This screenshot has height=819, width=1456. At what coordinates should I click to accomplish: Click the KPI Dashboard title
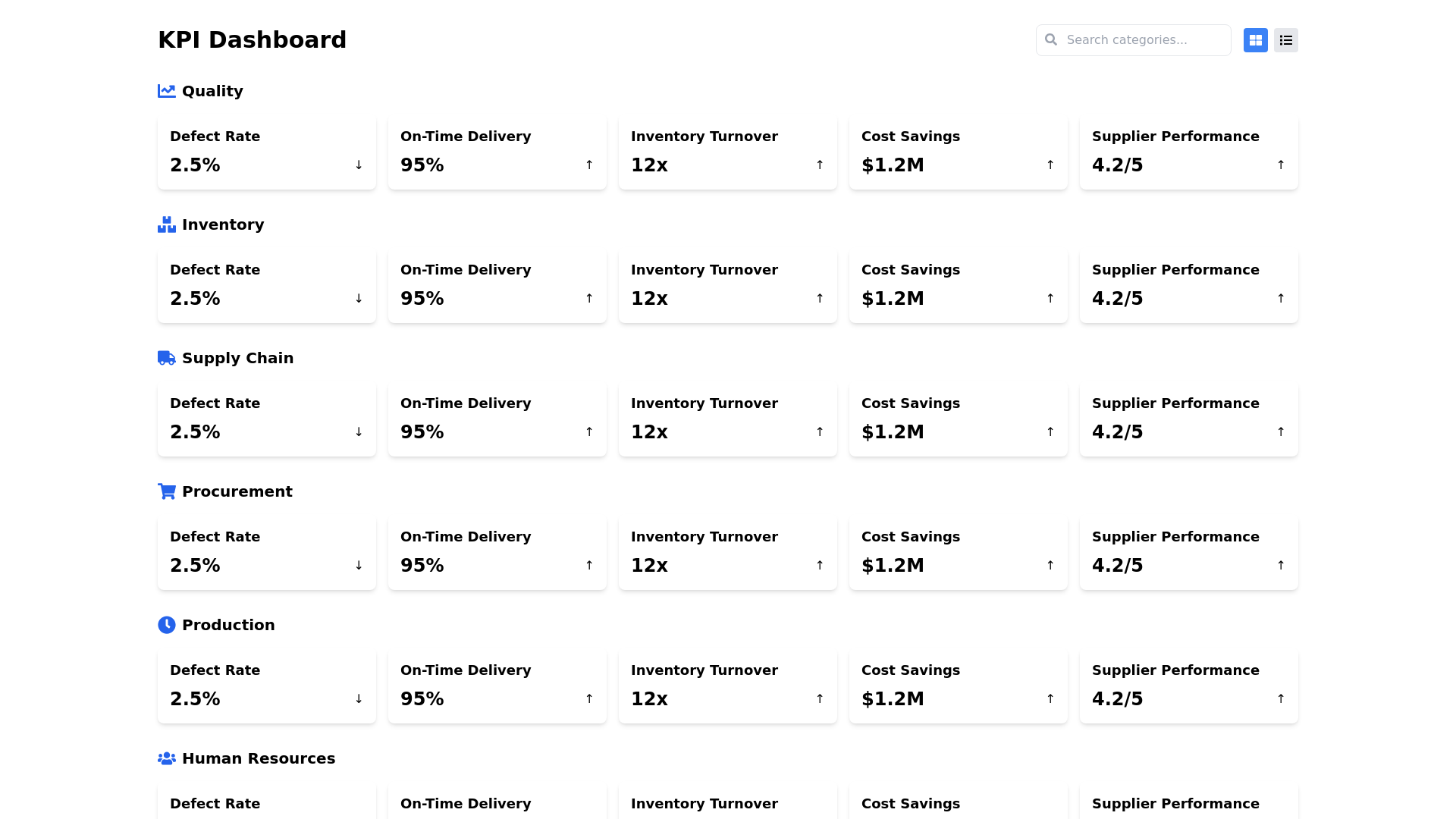coord(252,39)
